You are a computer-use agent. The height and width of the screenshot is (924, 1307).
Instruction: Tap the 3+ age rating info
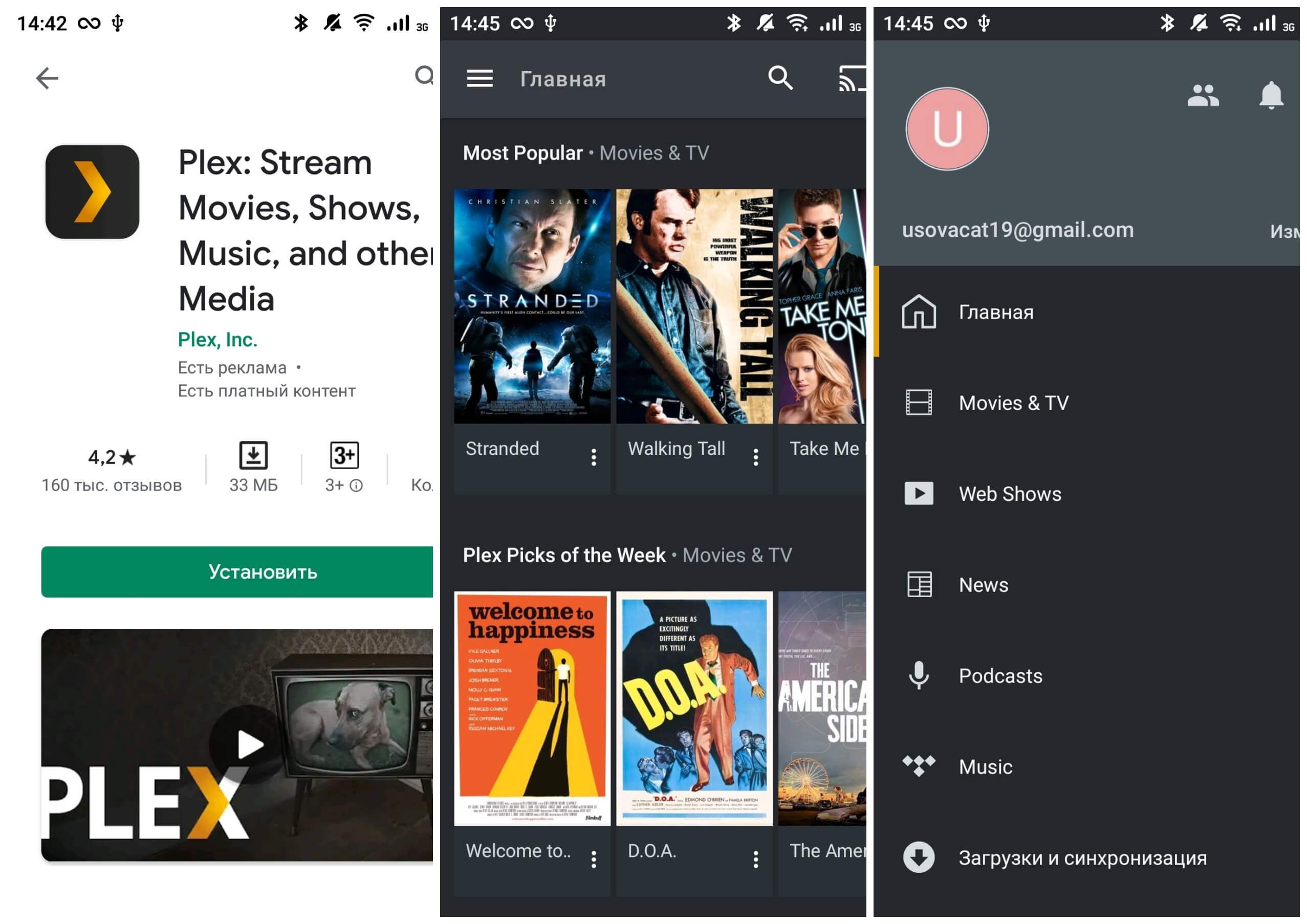tap(344, 486)
